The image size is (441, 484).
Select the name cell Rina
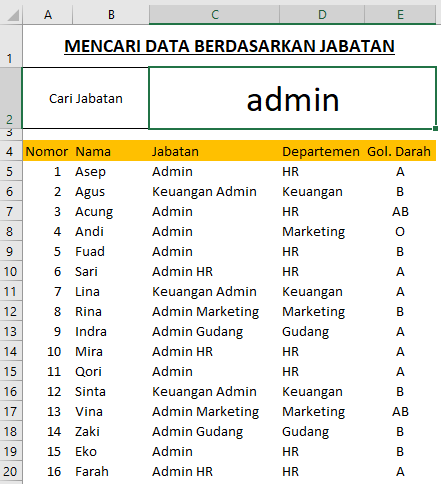click(x=111, y=311)
